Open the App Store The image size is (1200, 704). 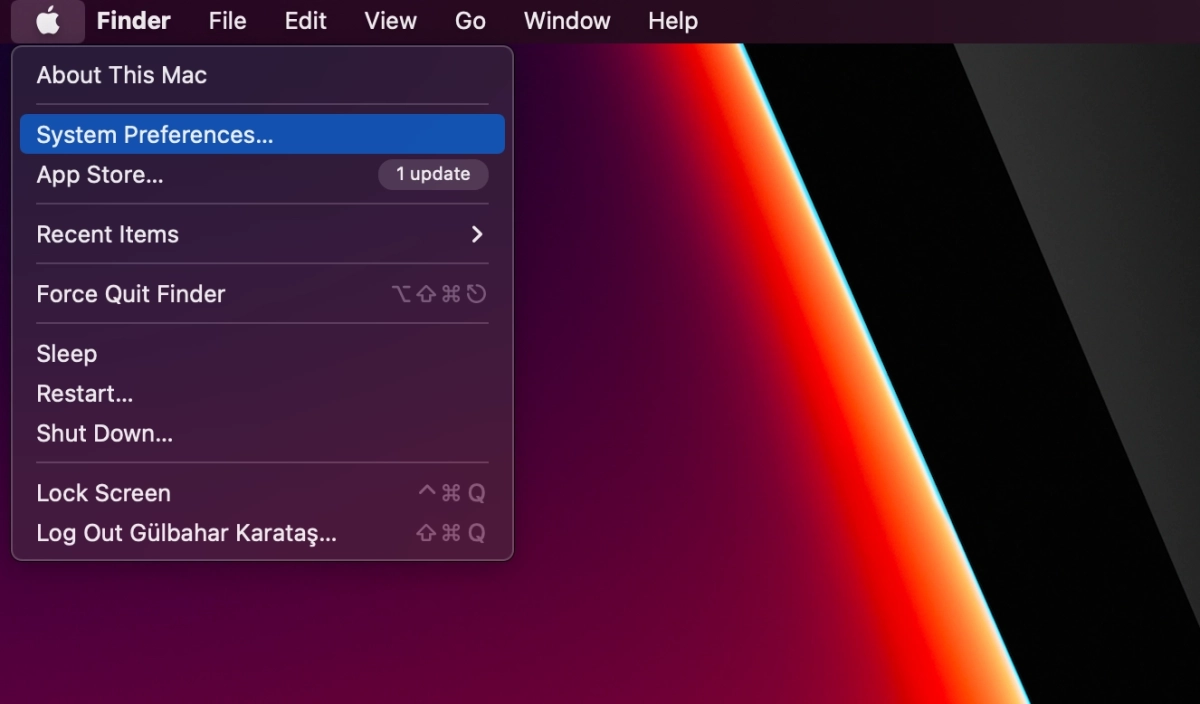100,174
